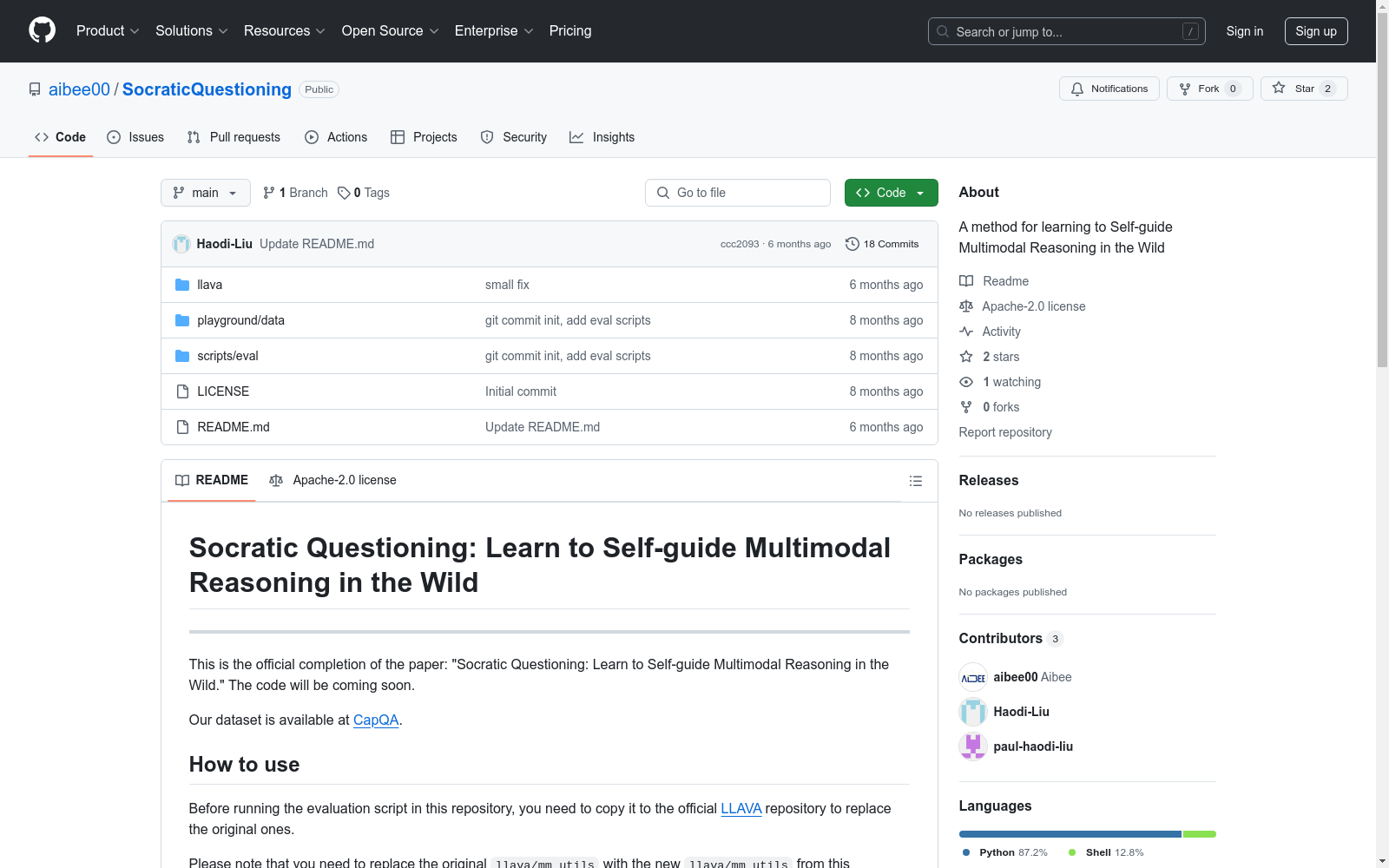Click the aibee00 contributor avatar

973,677
